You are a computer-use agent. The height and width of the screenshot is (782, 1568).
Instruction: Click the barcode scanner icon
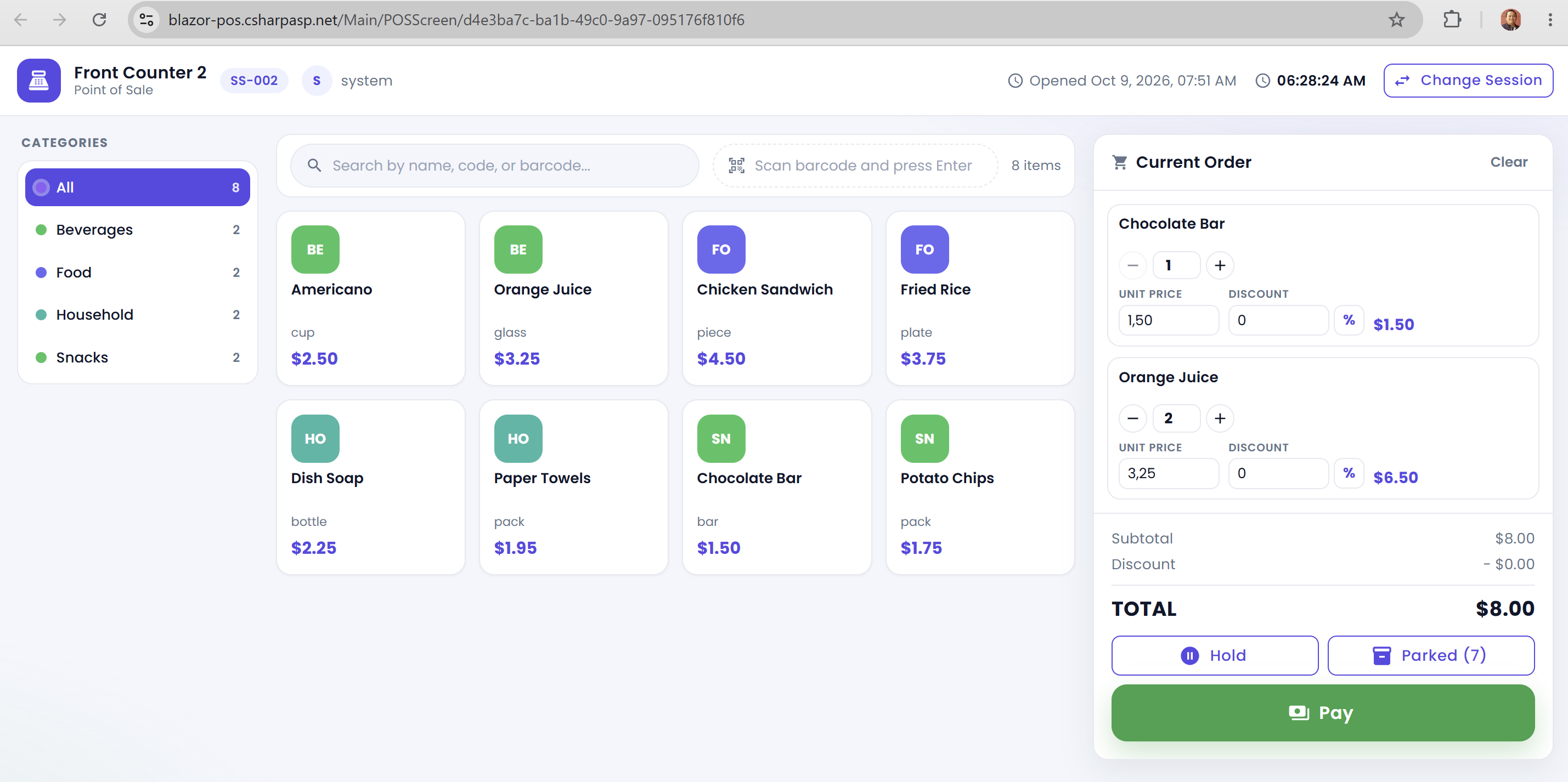(x=736, y=166)
